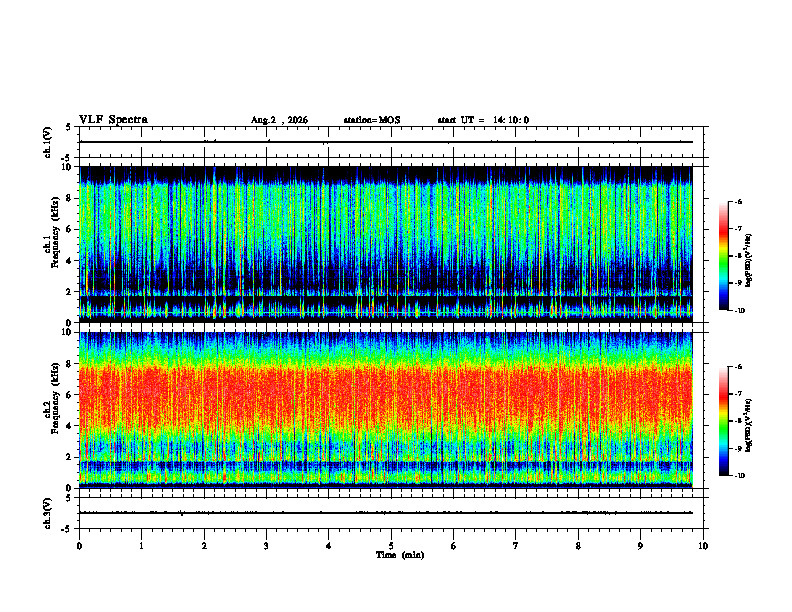Click the ch.1 "Frequency (kHz)" axis label

click(55, 232)
